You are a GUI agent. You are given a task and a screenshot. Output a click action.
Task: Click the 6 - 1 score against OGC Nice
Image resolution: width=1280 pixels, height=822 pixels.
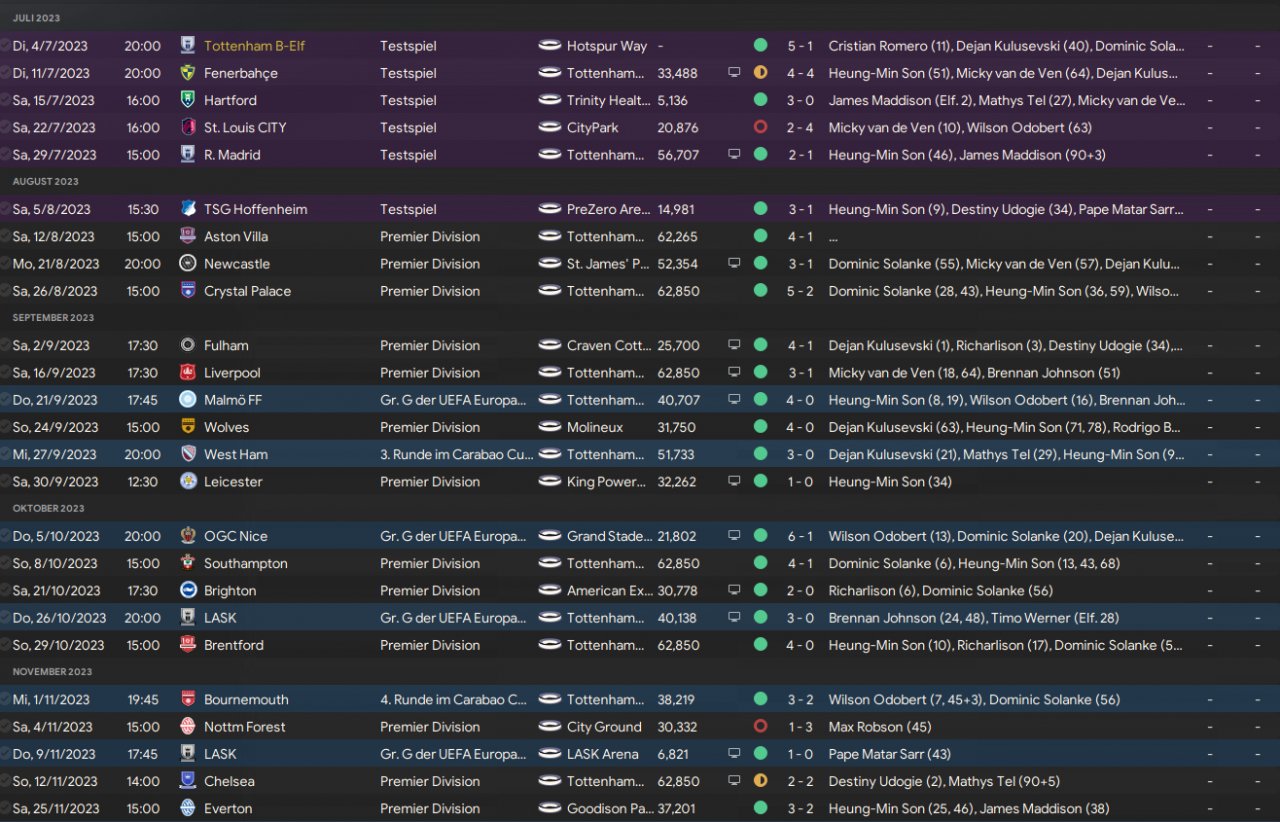(x=800, y=536)
